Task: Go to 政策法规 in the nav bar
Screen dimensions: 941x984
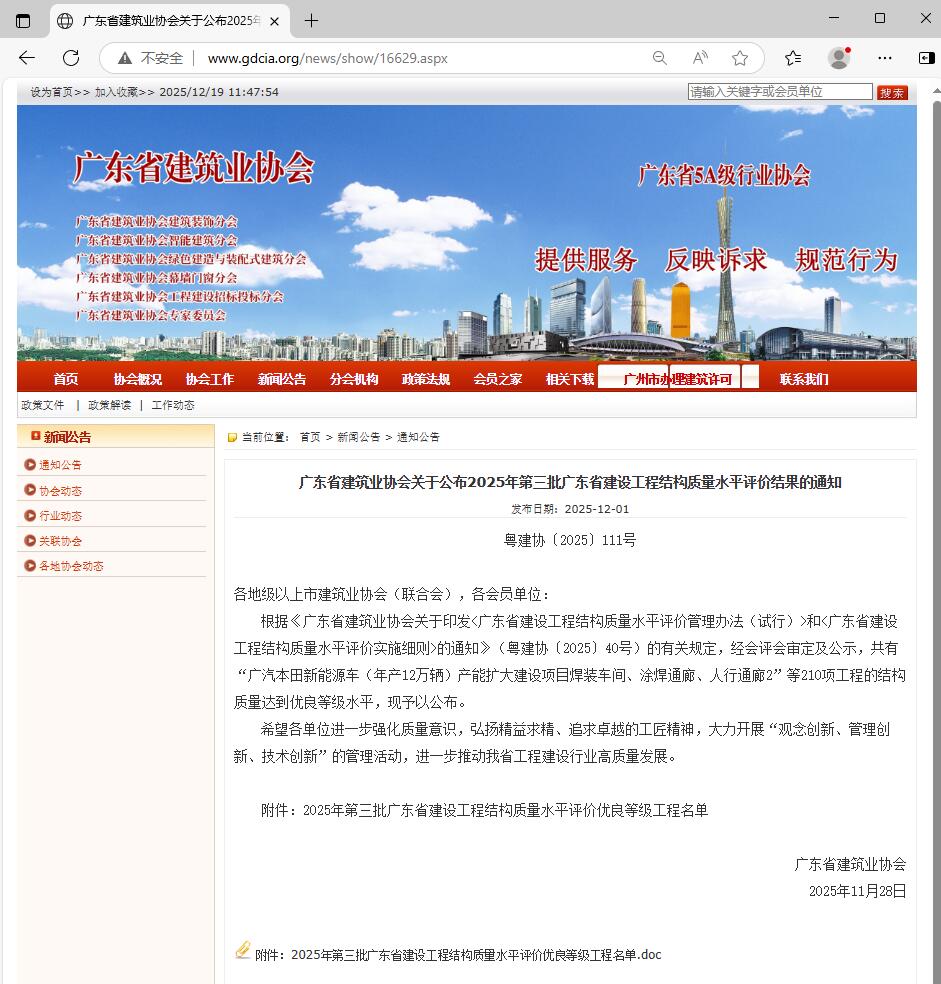Action: pos(426,379)
